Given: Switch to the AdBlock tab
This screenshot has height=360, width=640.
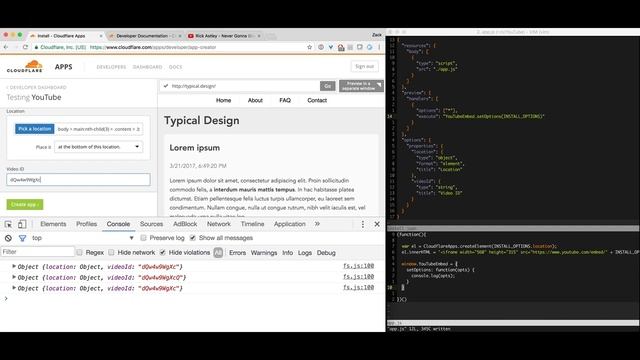Looking at the screenshot, I should click(185, 224).
